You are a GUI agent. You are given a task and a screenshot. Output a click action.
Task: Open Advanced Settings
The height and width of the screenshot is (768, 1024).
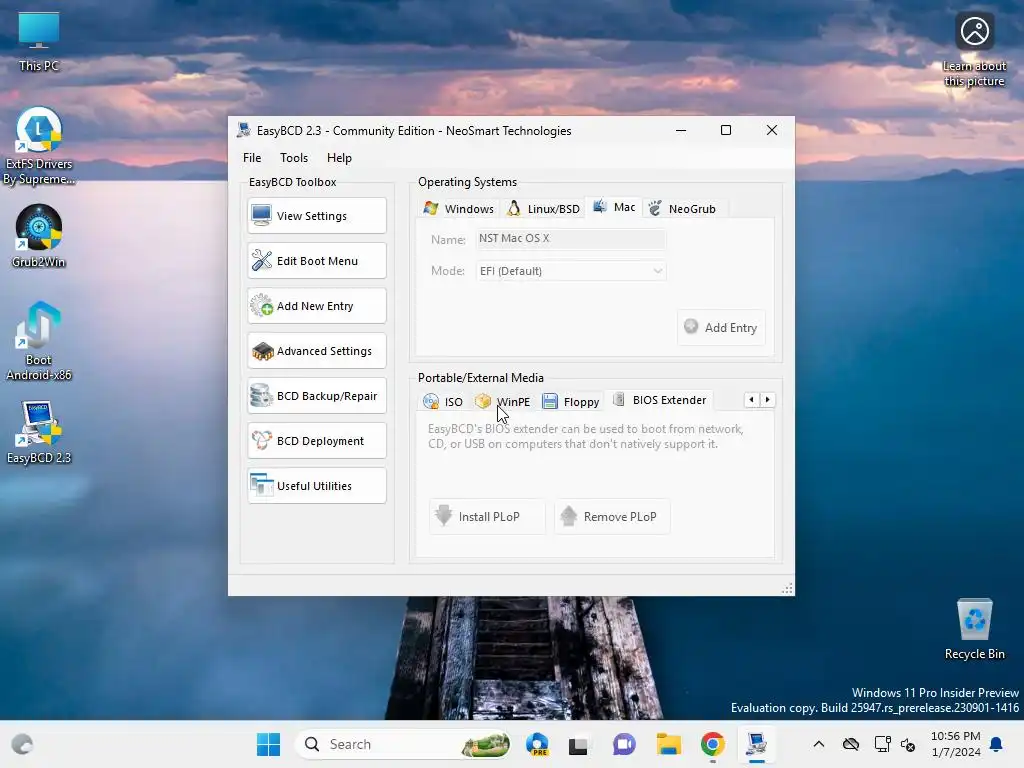pyautogui.click(x=317, y=351)
